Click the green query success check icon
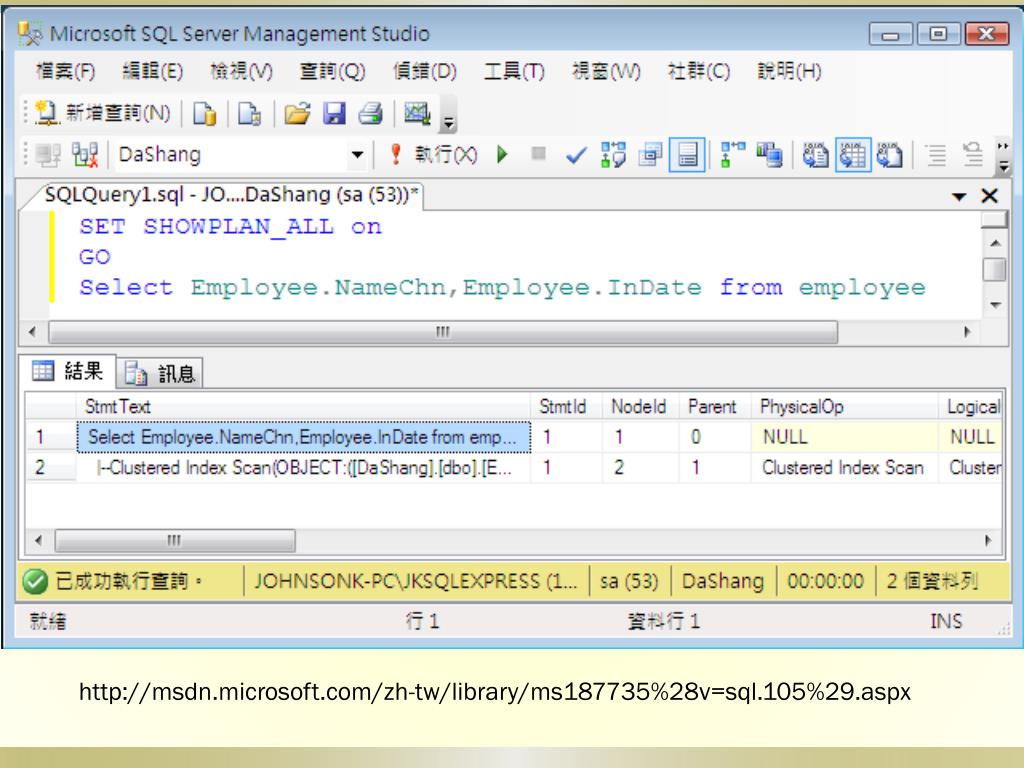 tap(35, 581)
